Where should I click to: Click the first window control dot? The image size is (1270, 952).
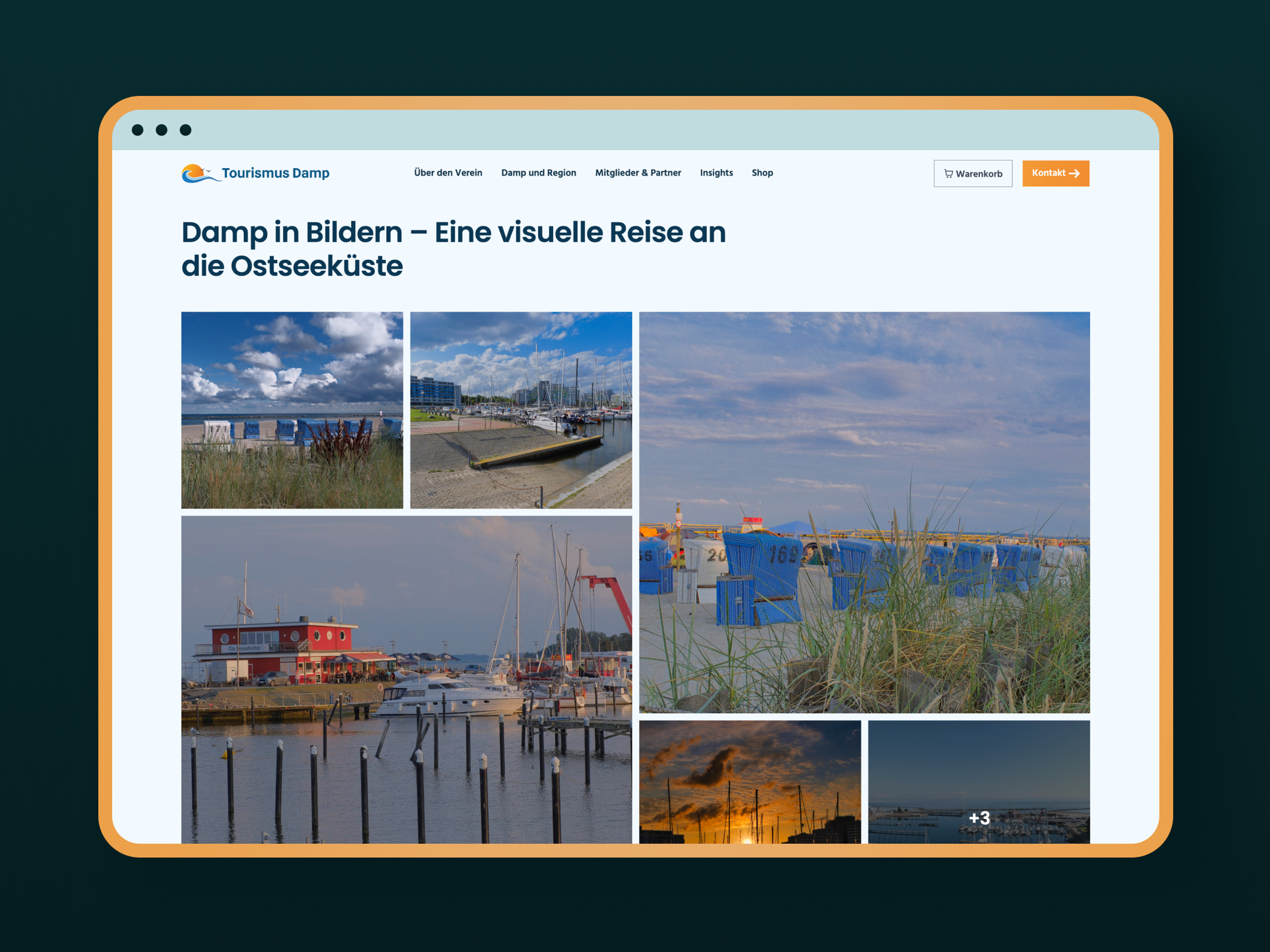pyautogui.click(x=138, y=130)
